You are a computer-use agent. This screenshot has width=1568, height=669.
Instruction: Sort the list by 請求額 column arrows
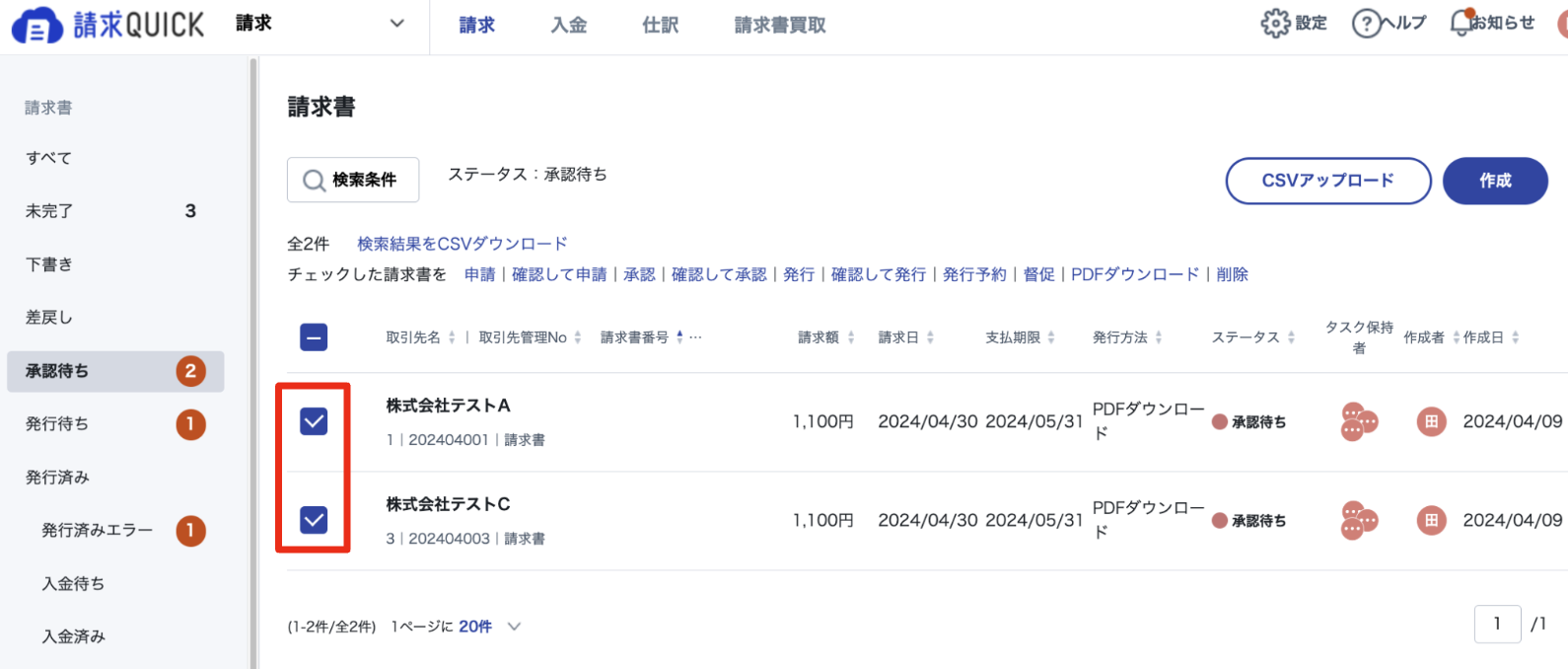[x=851, y=337]
